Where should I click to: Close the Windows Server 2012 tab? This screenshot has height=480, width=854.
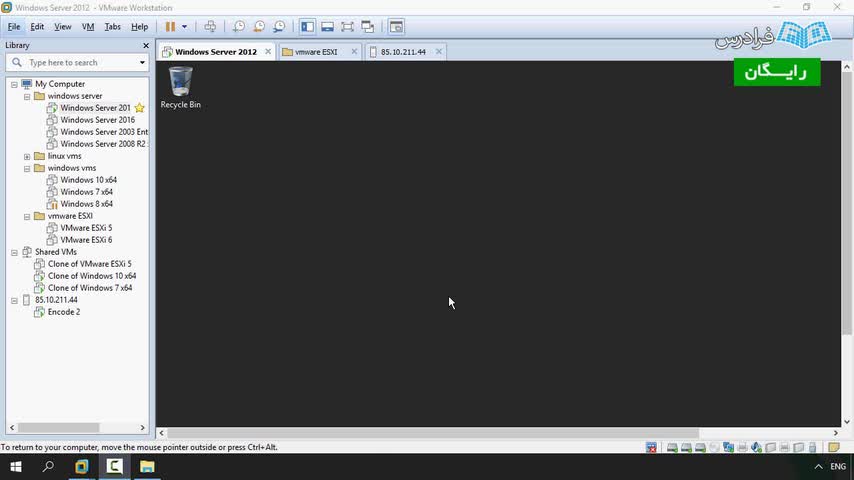tap(268, 51)
